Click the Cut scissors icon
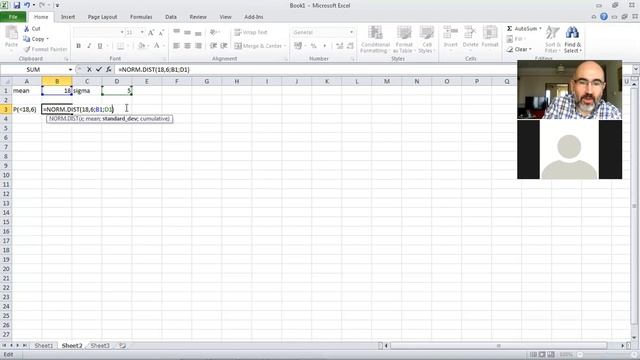 27,29
